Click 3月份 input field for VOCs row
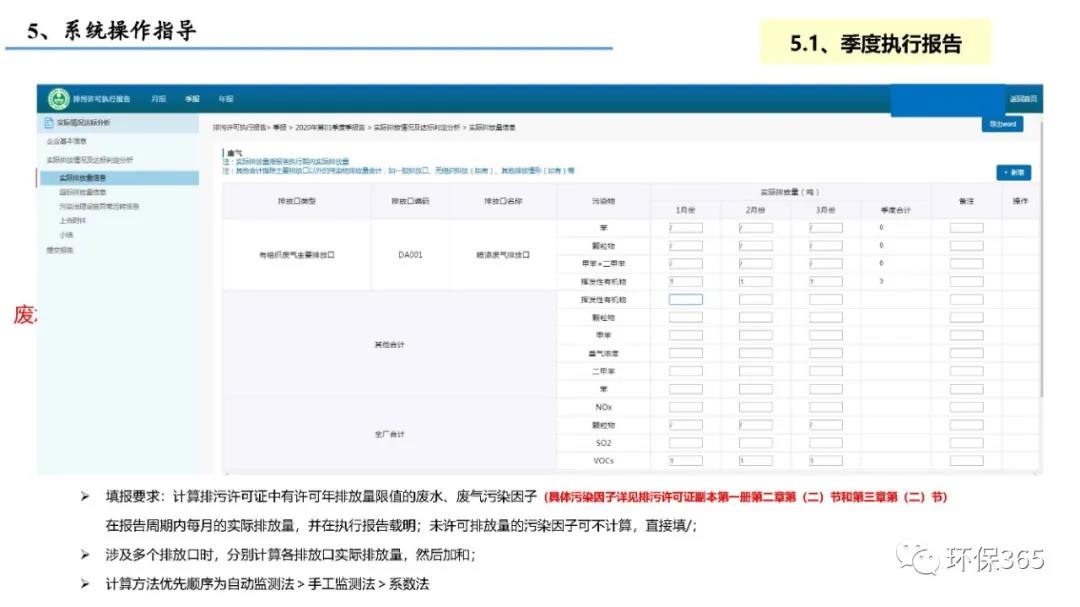The height and width of the screenshot is (607, 1080). tap(825, 461)
